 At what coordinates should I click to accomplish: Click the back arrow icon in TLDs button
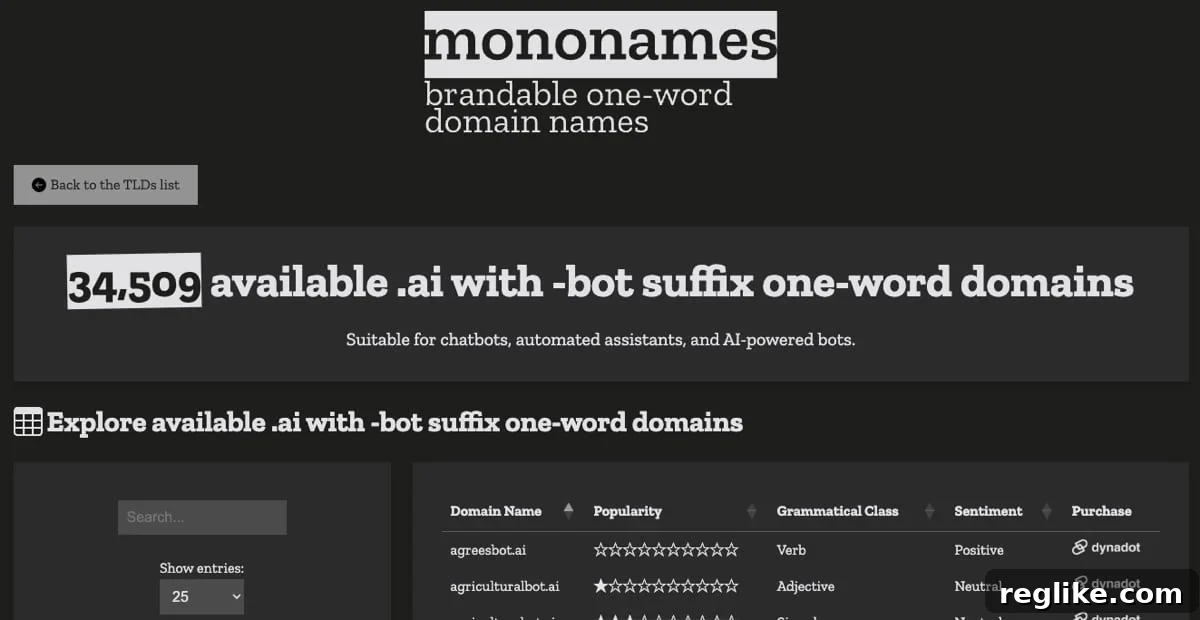(39, 185)
